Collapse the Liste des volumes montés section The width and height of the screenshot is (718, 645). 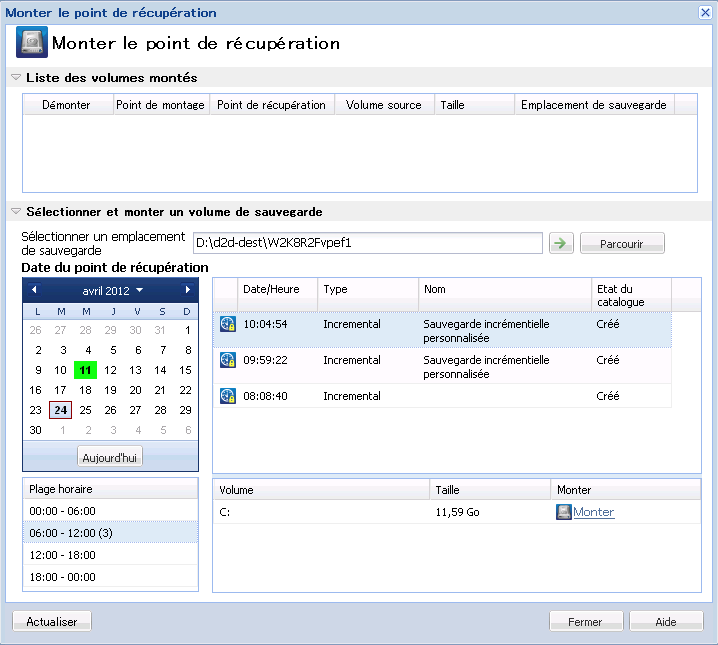pyautogui.click(x=16, y=78)
